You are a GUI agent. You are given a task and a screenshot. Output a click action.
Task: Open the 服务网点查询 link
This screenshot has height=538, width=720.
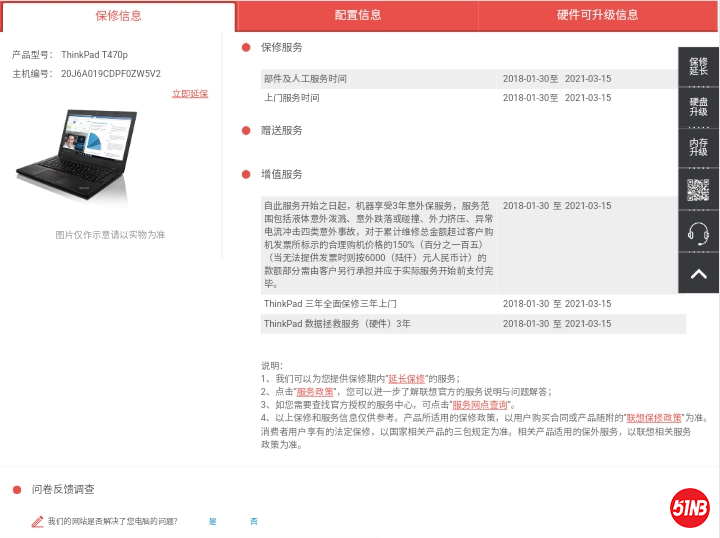tap(480, 405)
